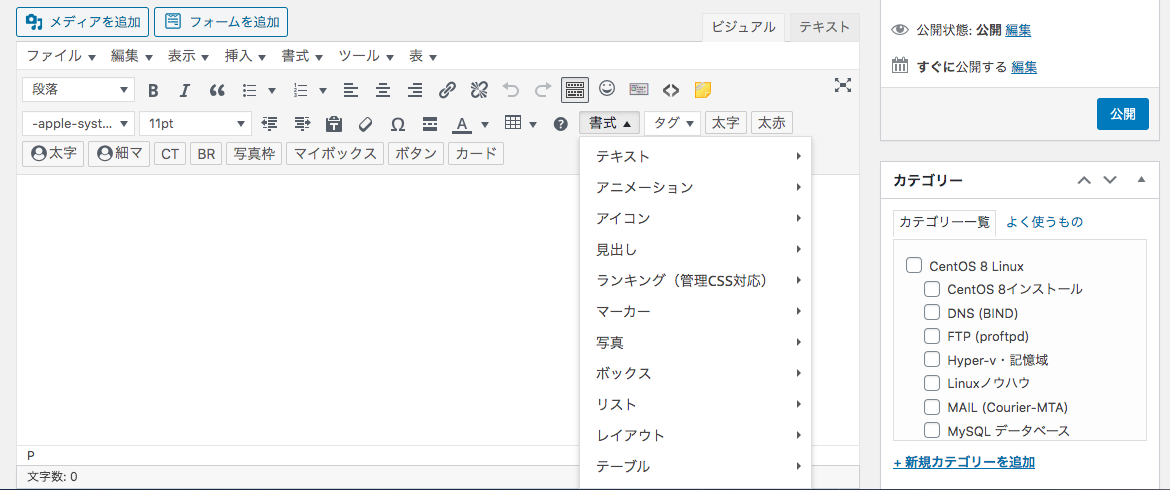The height and width of the screenshot is (490, 1170).
Task: Click the 太赤 quick tag button
Action: 772,123
